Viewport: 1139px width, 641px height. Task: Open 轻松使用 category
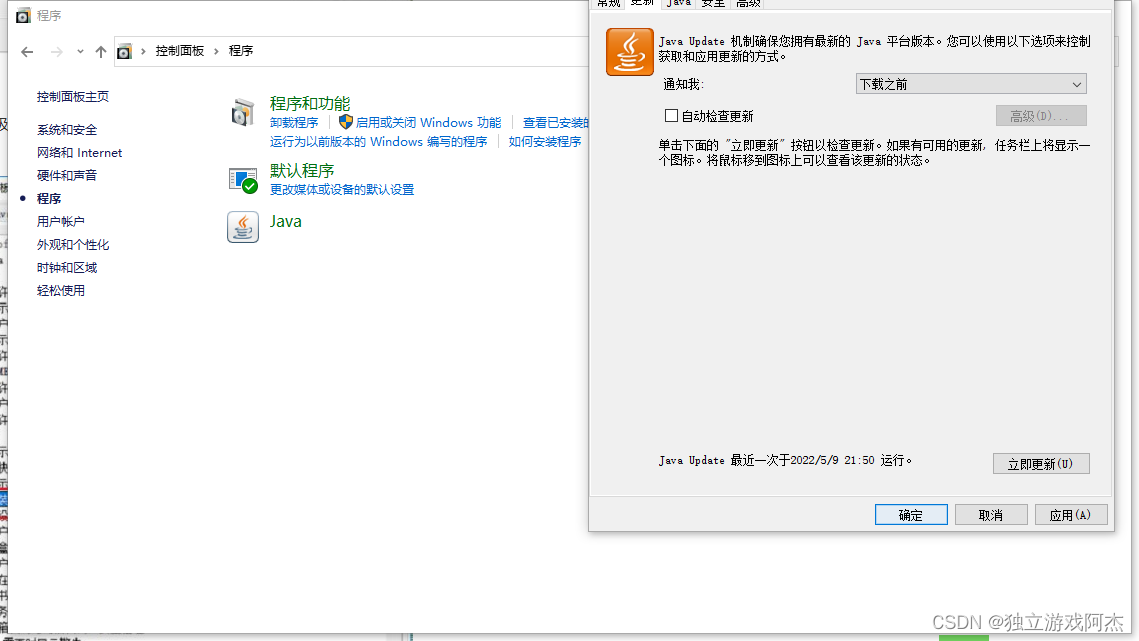coord(60,291)
